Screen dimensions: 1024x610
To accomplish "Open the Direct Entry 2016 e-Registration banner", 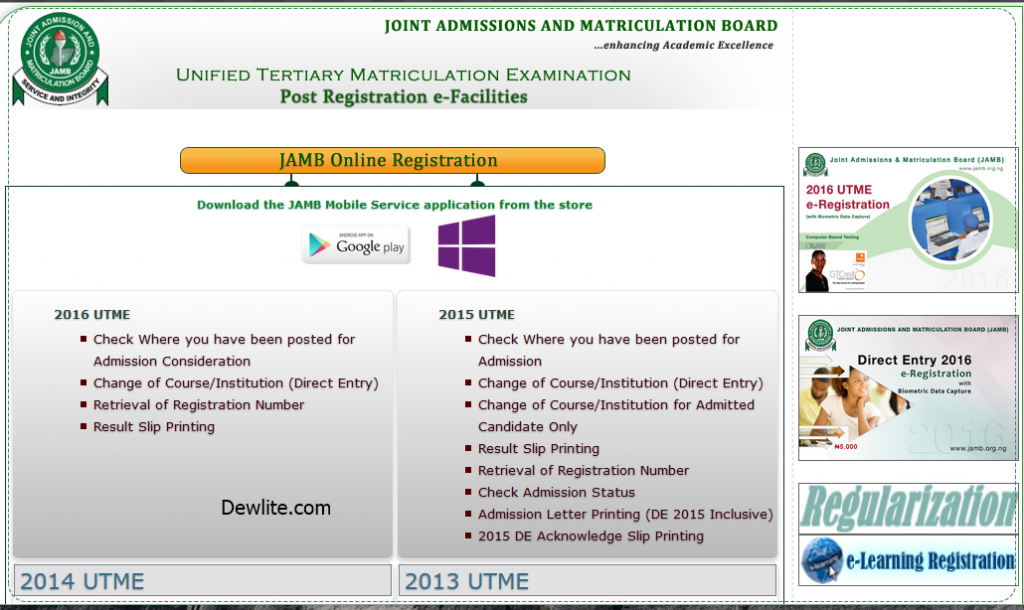I will 908,388.
